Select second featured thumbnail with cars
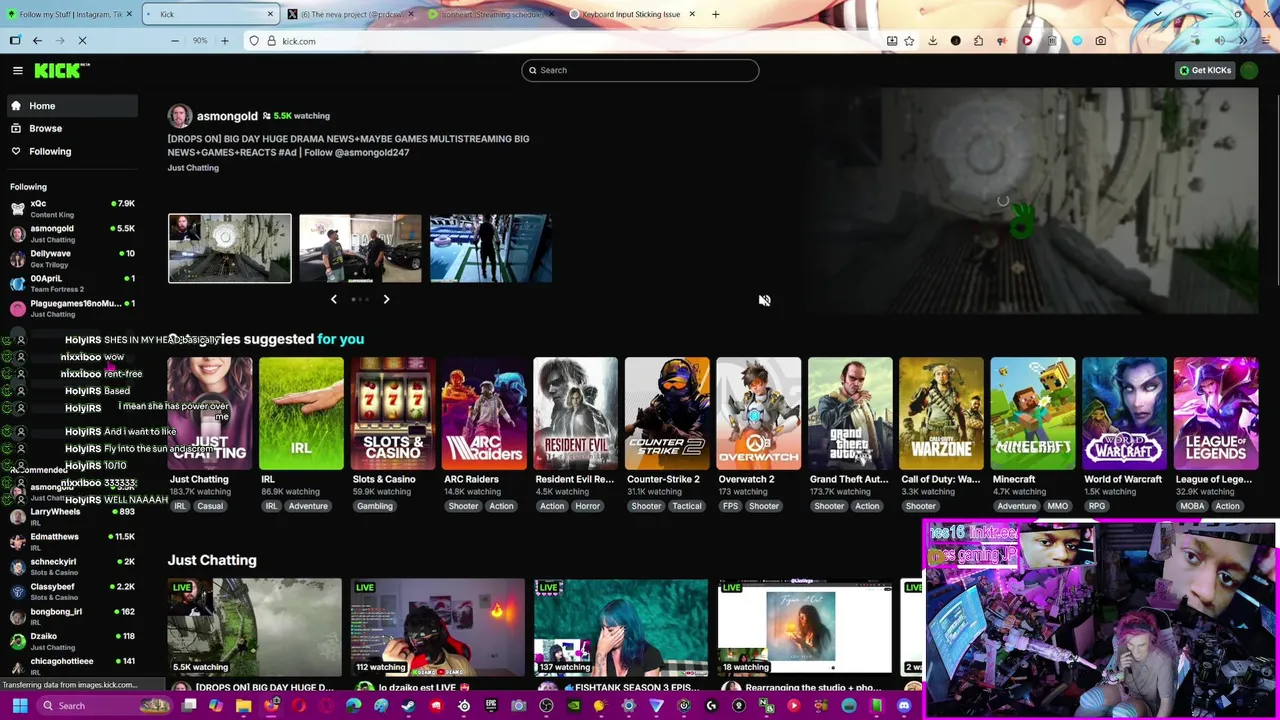1280x720 pixels. coord(360,248)
